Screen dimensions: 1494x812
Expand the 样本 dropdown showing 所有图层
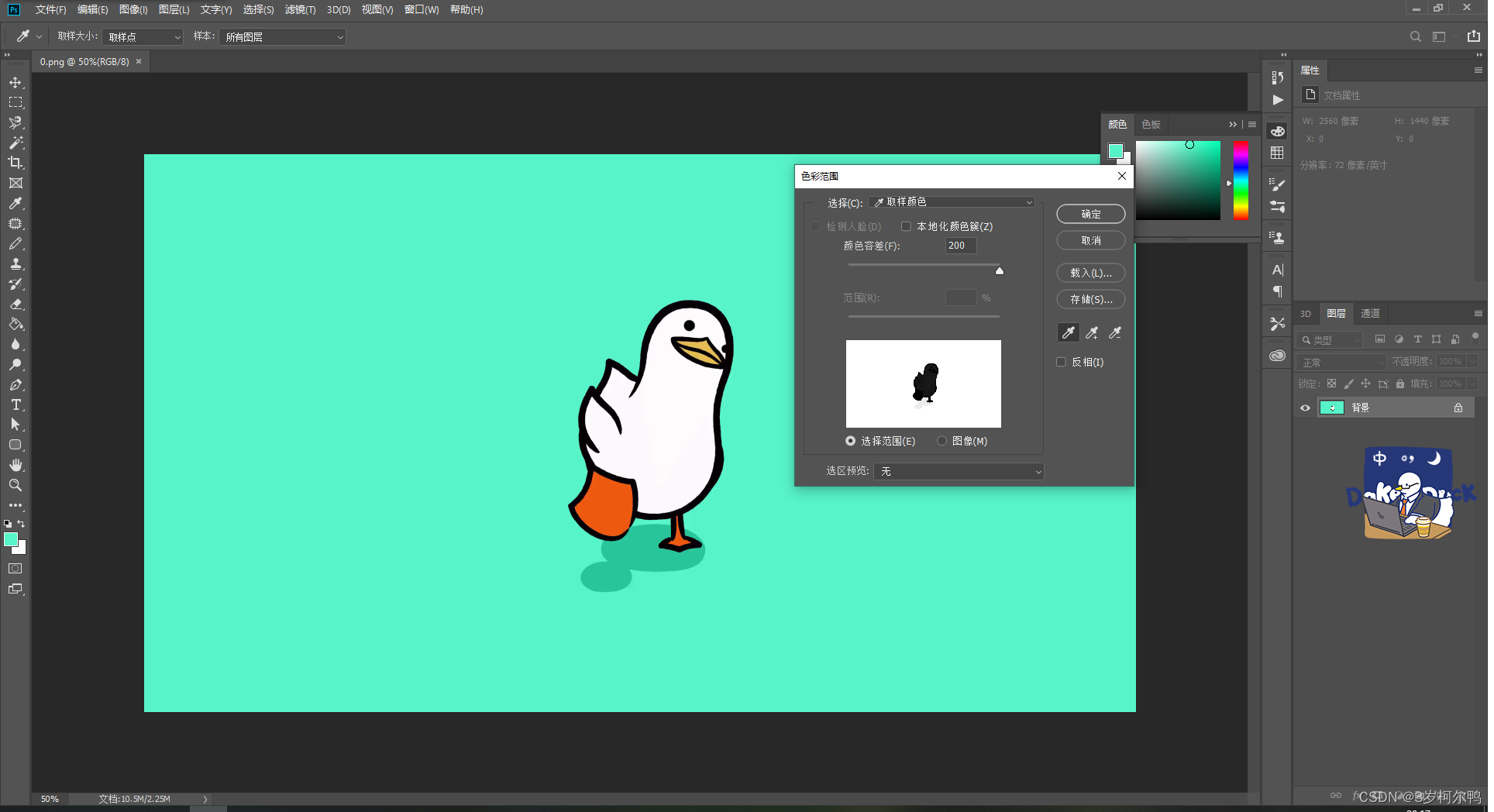click(283, 36)
